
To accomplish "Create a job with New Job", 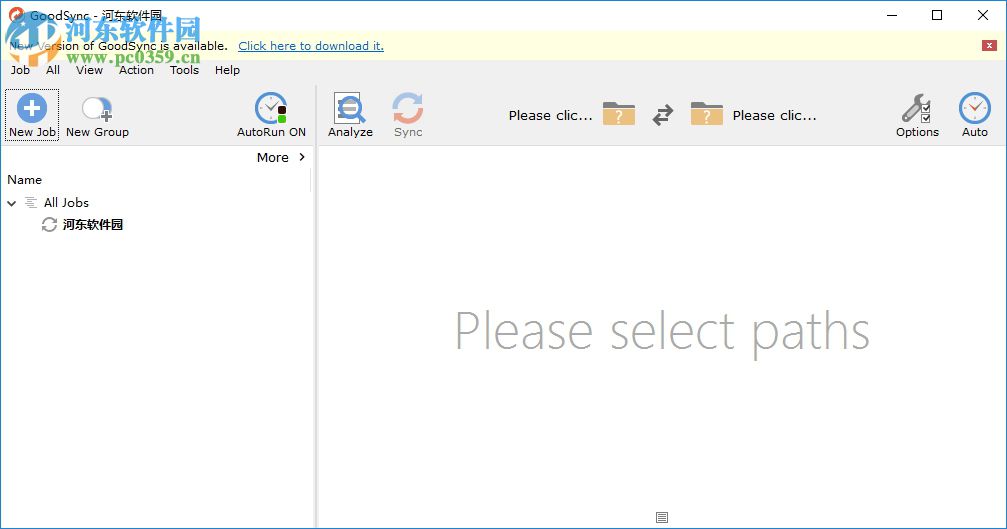I will point(32,115).
